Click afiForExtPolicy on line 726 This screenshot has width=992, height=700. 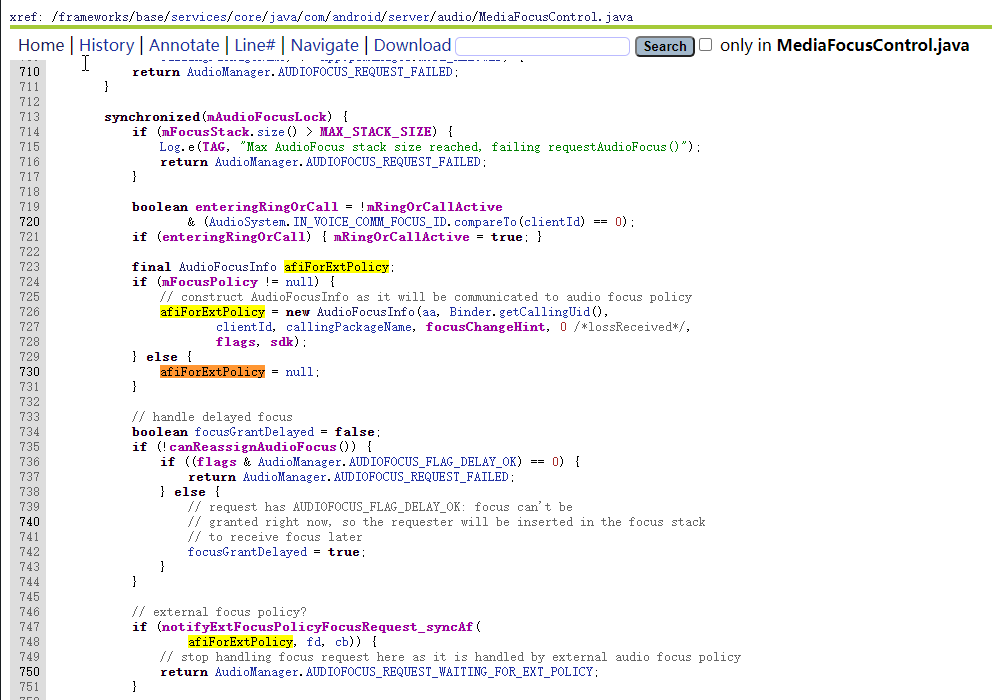coord(213,311)
